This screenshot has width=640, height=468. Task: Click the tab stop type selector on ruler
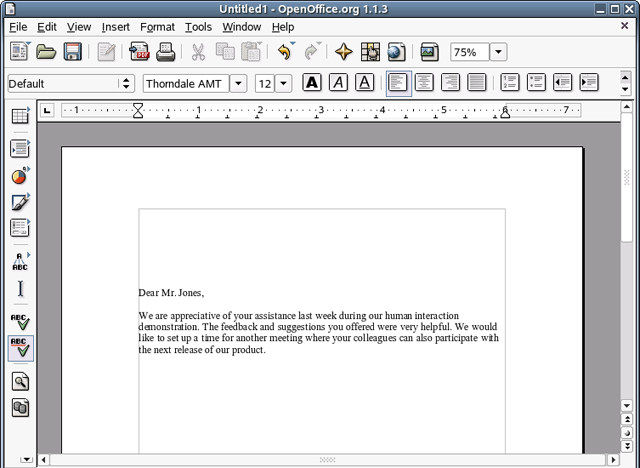pos(47,110)
